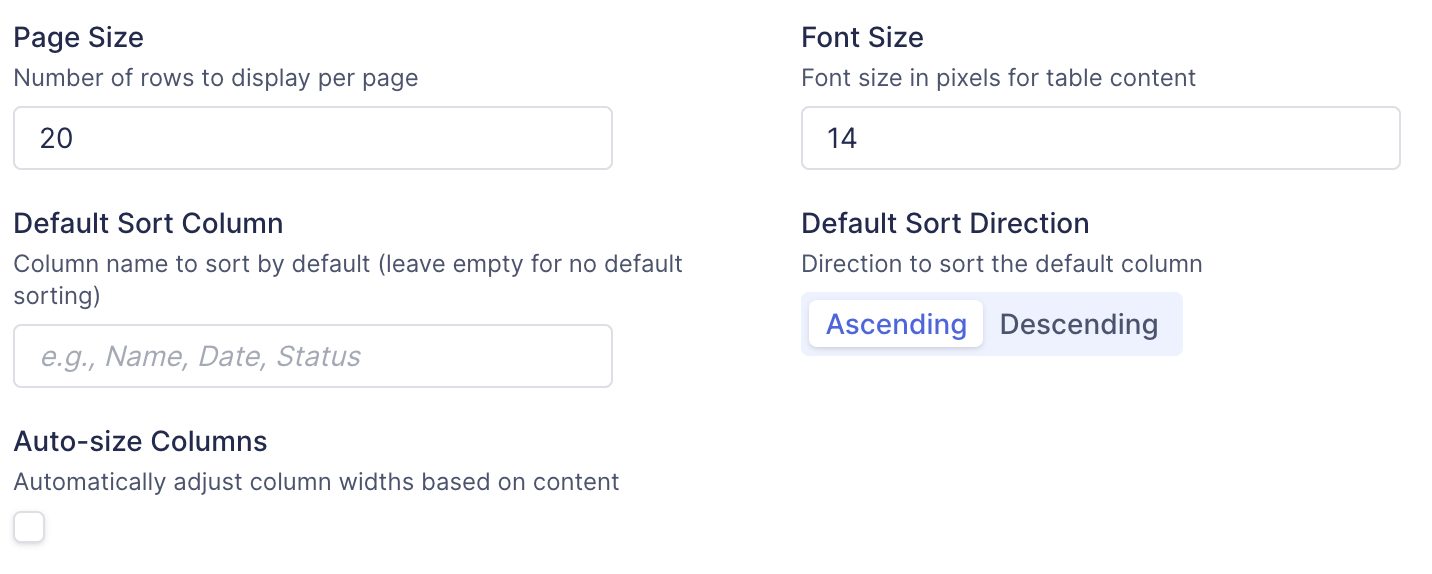Screen dimensions: 1432x574
Task: Select Ascending sort direction
Action: click(896, 324)
